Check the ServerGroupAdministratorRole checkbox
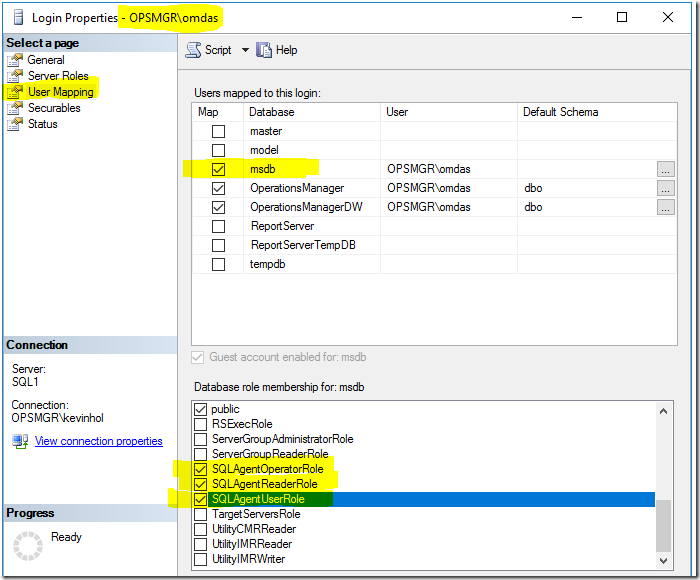The image size is (700, 580). coord(200,439)
